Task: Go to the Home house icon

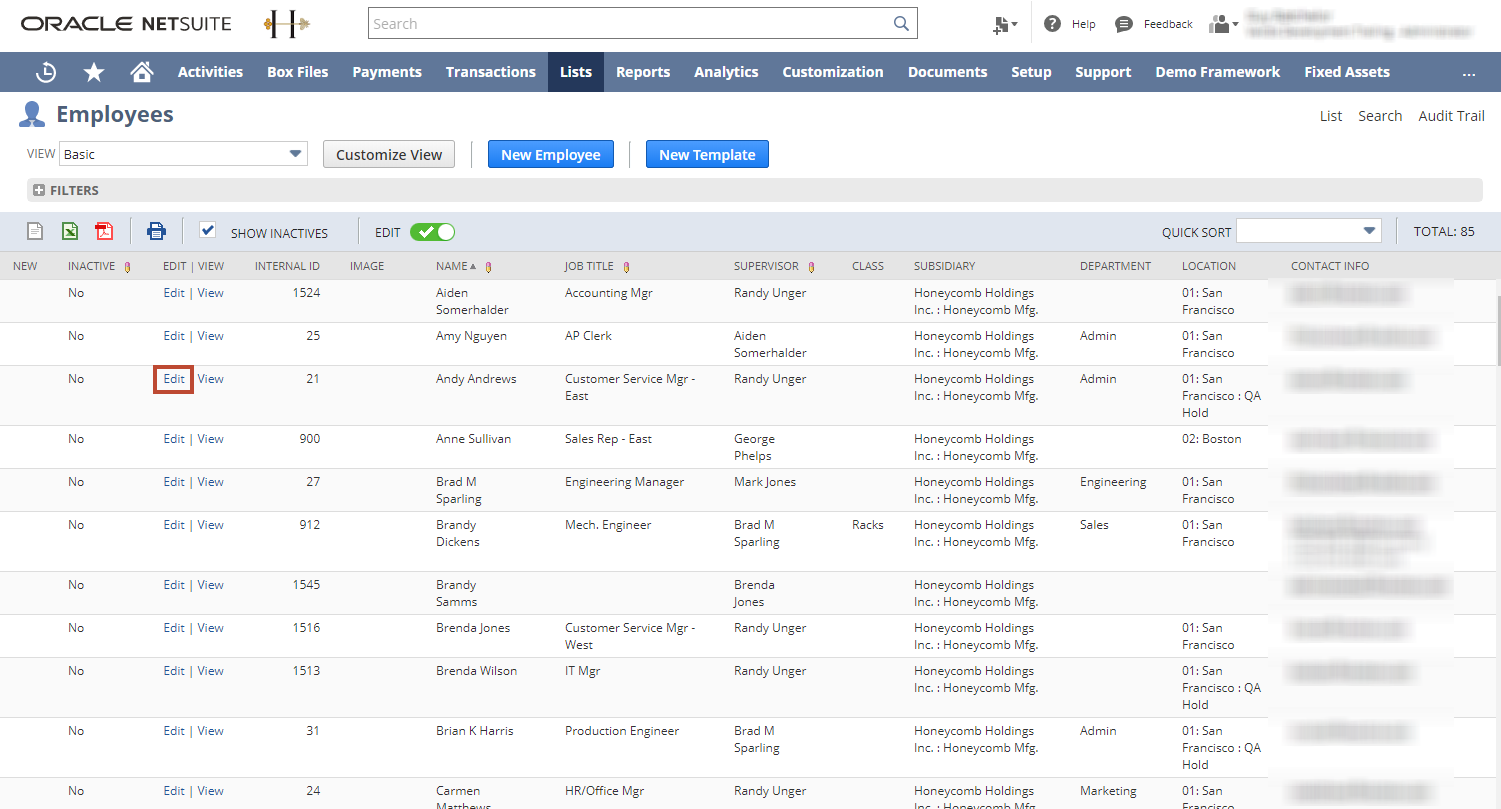Action: 142,72
